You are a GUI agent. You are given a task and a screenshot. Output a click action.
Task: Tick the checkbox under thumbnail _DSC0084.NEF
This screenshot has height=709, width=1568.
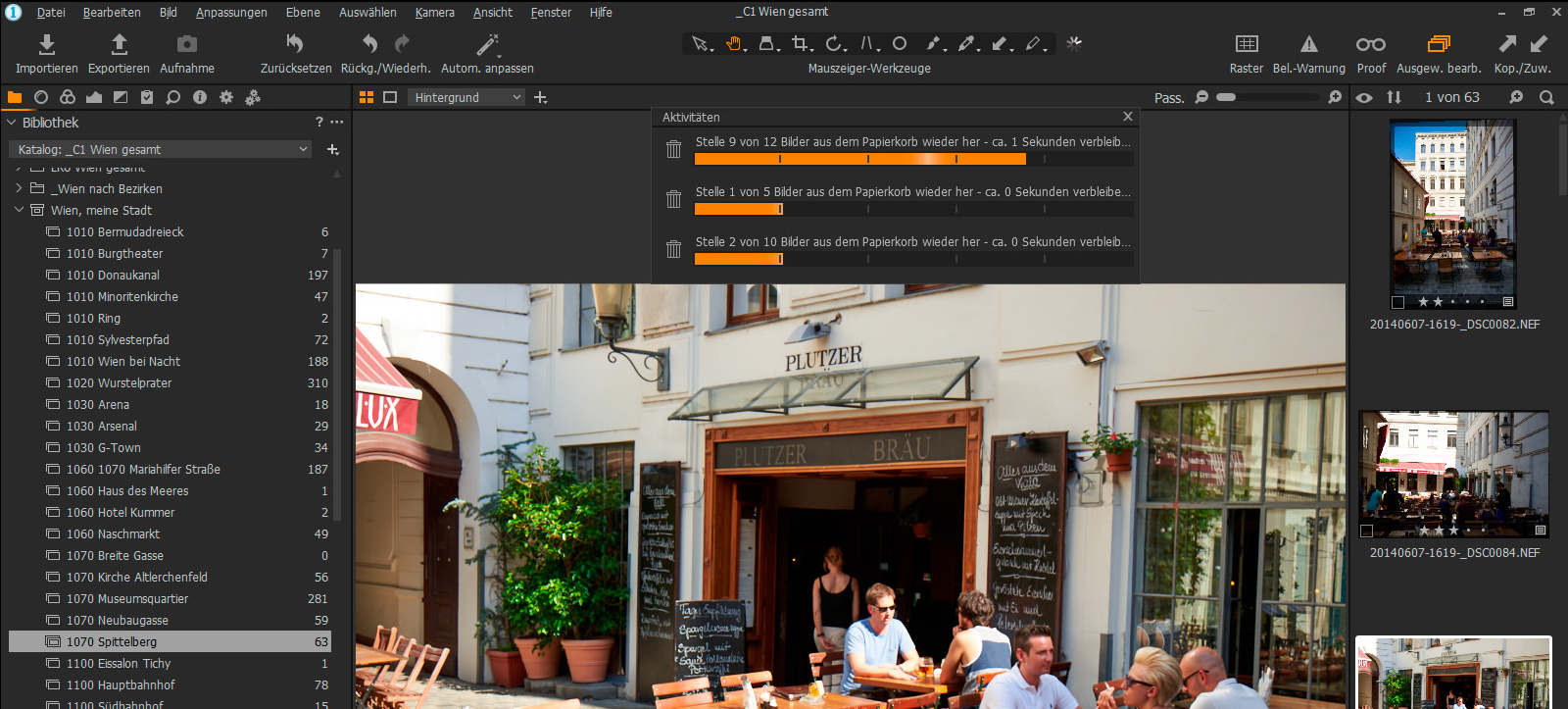coord(1366,531)
